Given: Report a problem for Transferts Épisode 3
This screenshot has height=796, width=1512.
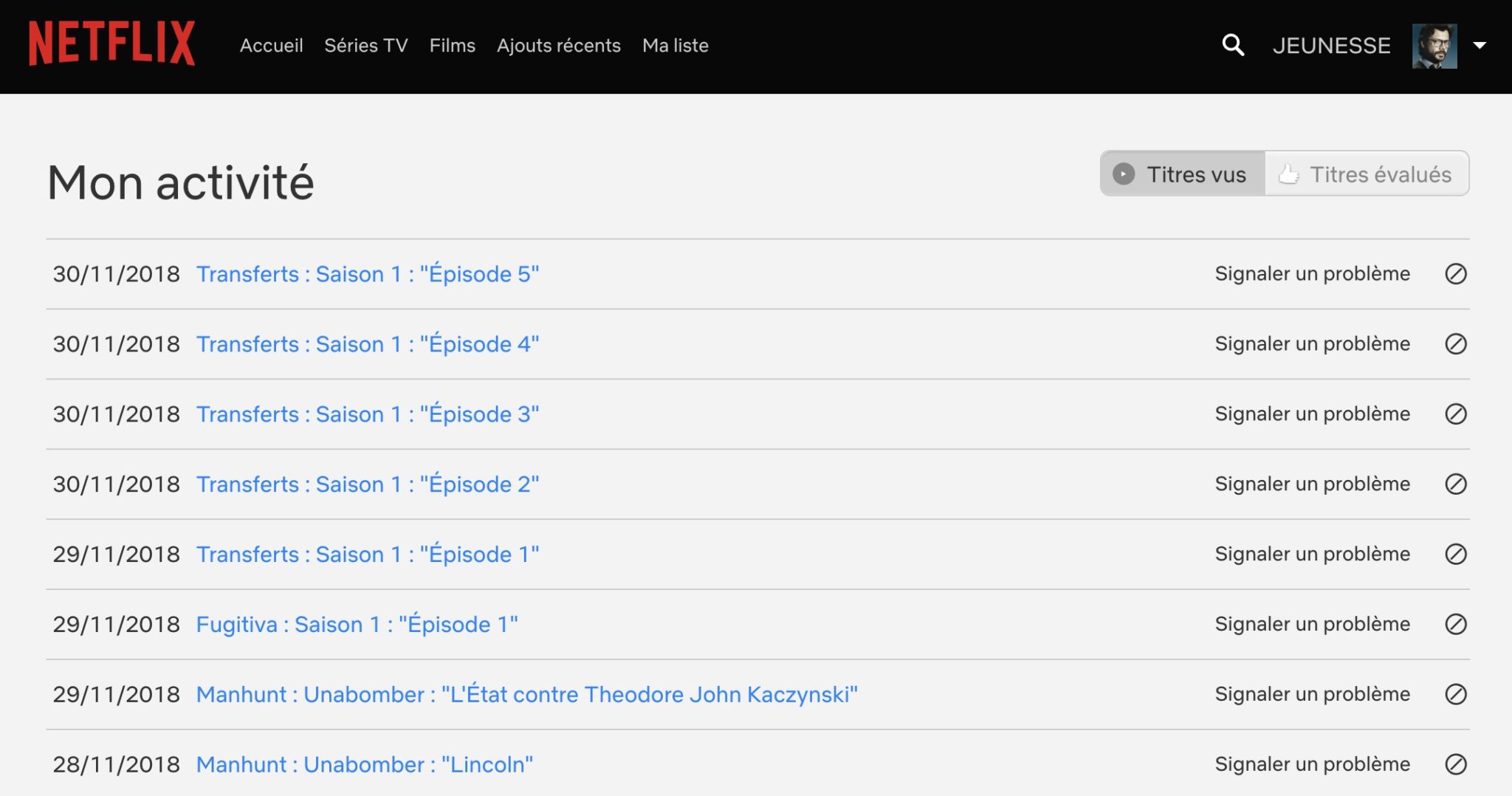Looking at the screenshot, I should [x=1313, y=414].
